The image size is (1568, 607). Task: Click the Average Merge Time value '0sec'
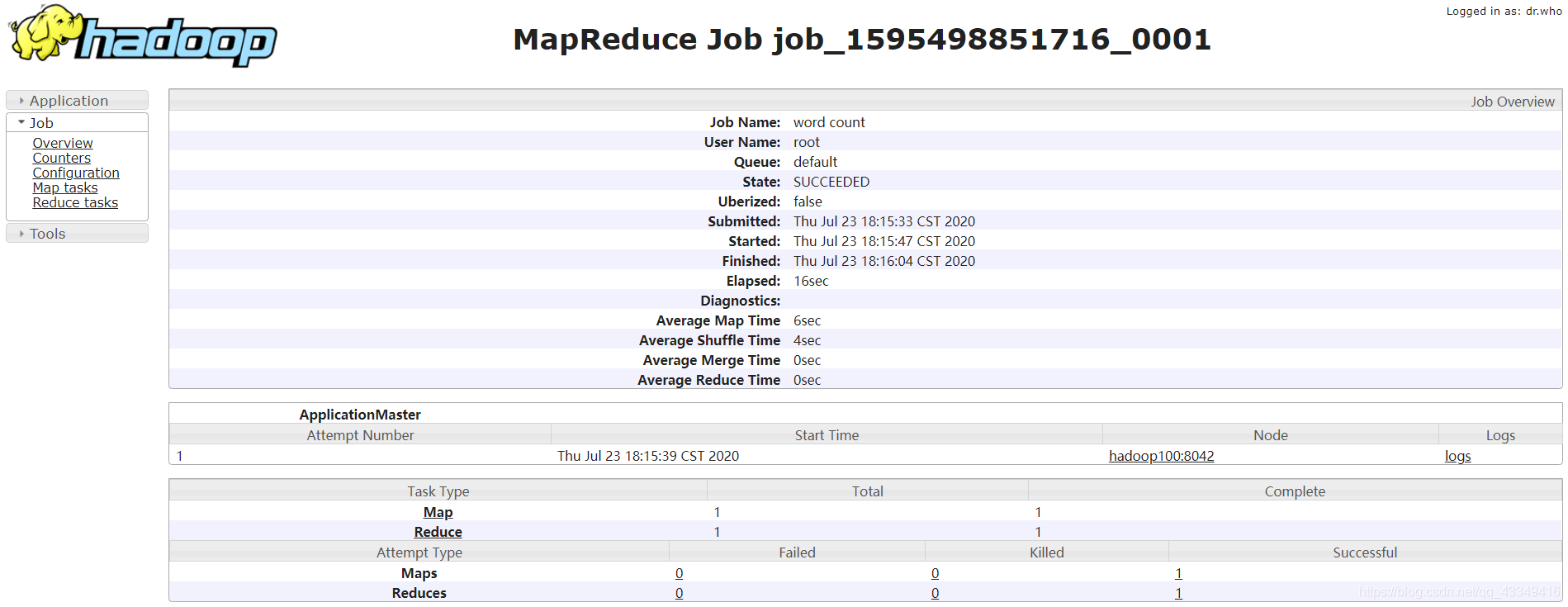807,360
